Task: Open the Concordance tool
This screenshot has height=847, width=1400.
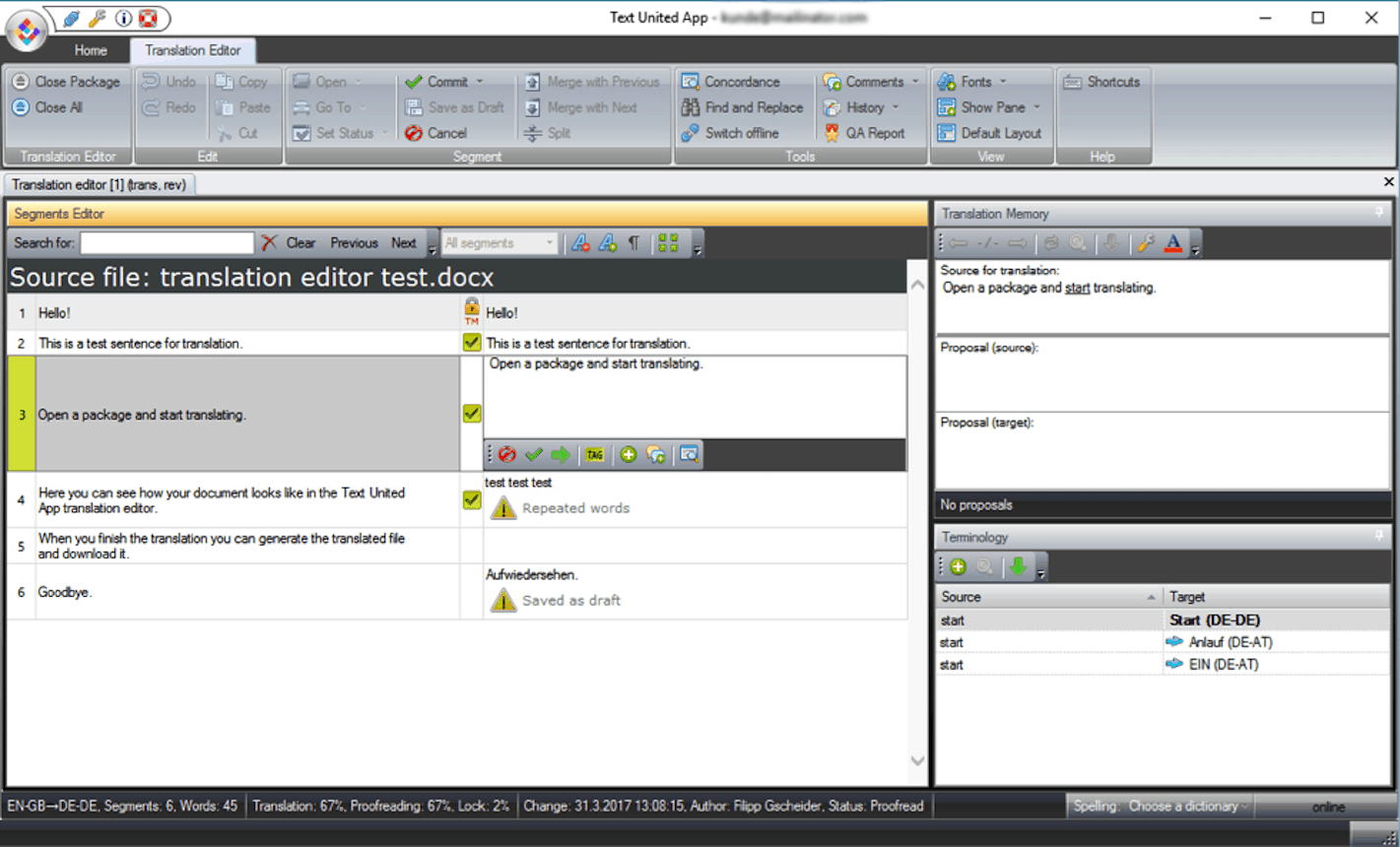Action: [730, 82]
